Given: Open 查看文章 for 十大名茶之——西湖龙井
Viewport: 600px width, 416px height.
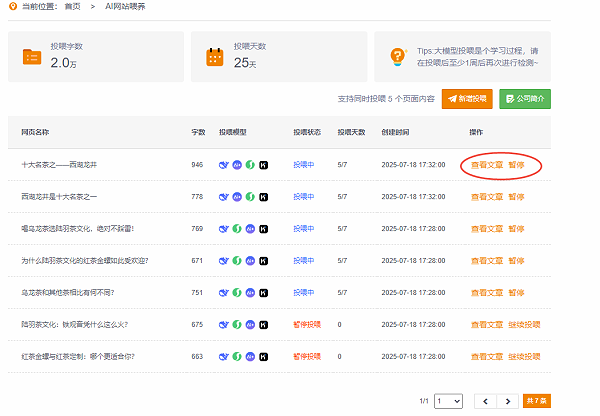Looking at the screenshot, I should pyautogui.click(x=487, y=165).
